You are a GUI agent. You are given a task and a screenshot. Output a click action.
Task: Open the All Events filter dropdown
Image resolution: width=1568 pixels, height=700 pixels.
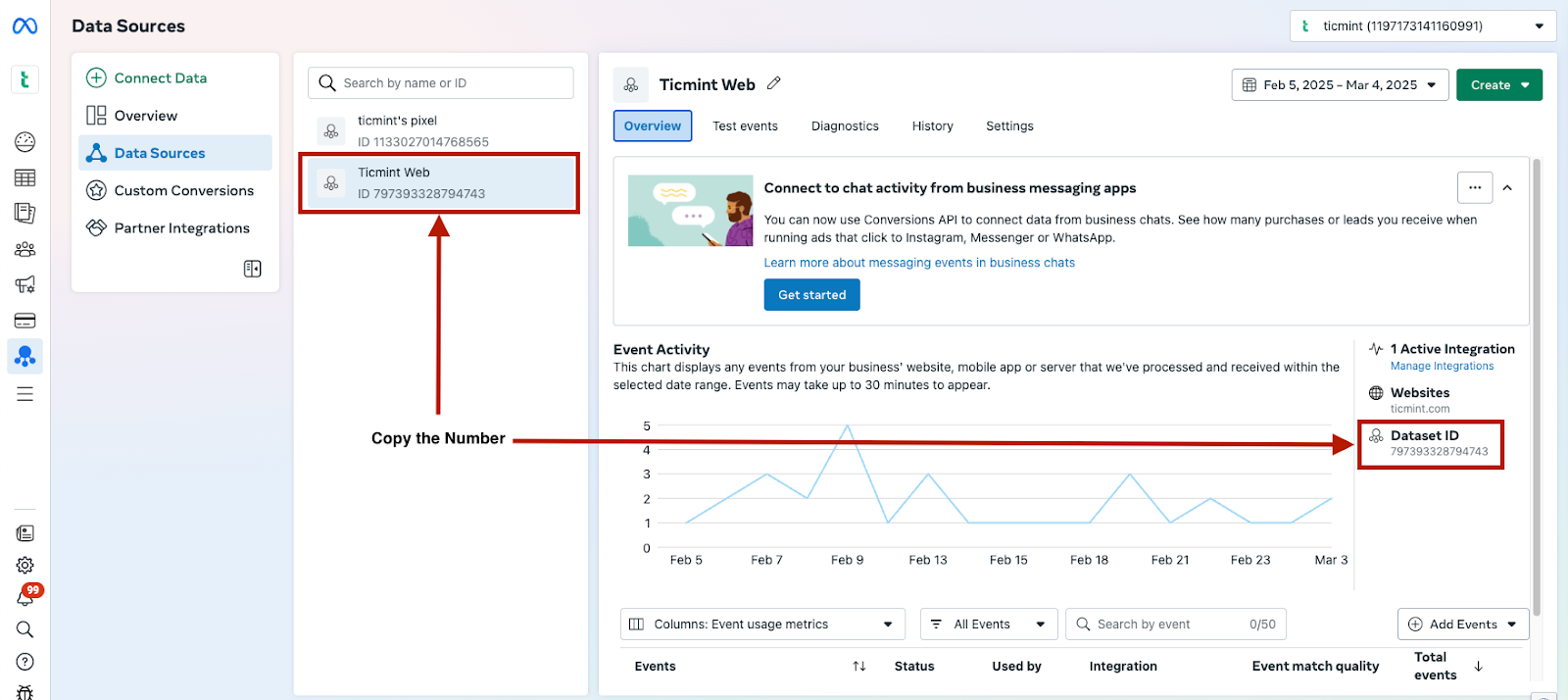click(989, 625)
